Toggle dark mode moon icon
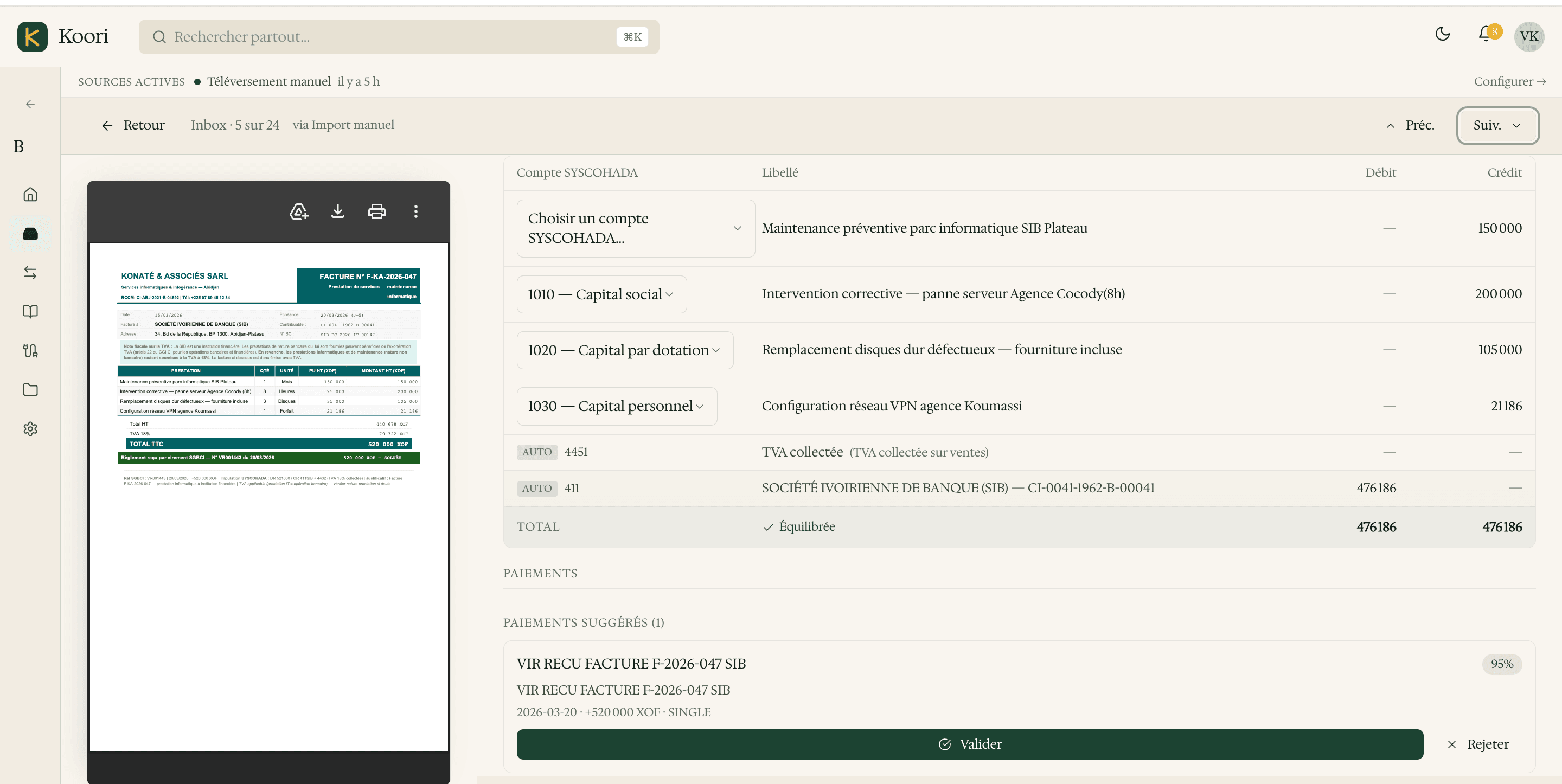The width and height of the screenshot is (1562, 784). (x=1443, y=34)
